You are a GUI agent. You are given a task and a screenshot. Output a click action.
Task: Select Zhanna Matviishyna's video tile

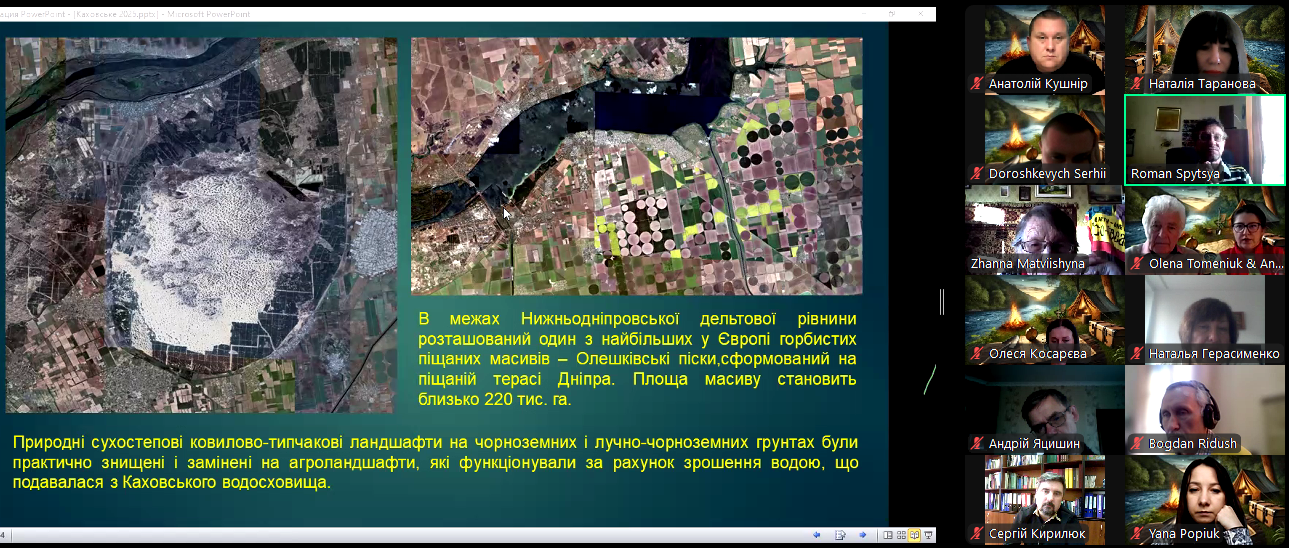click(1044, 229)
